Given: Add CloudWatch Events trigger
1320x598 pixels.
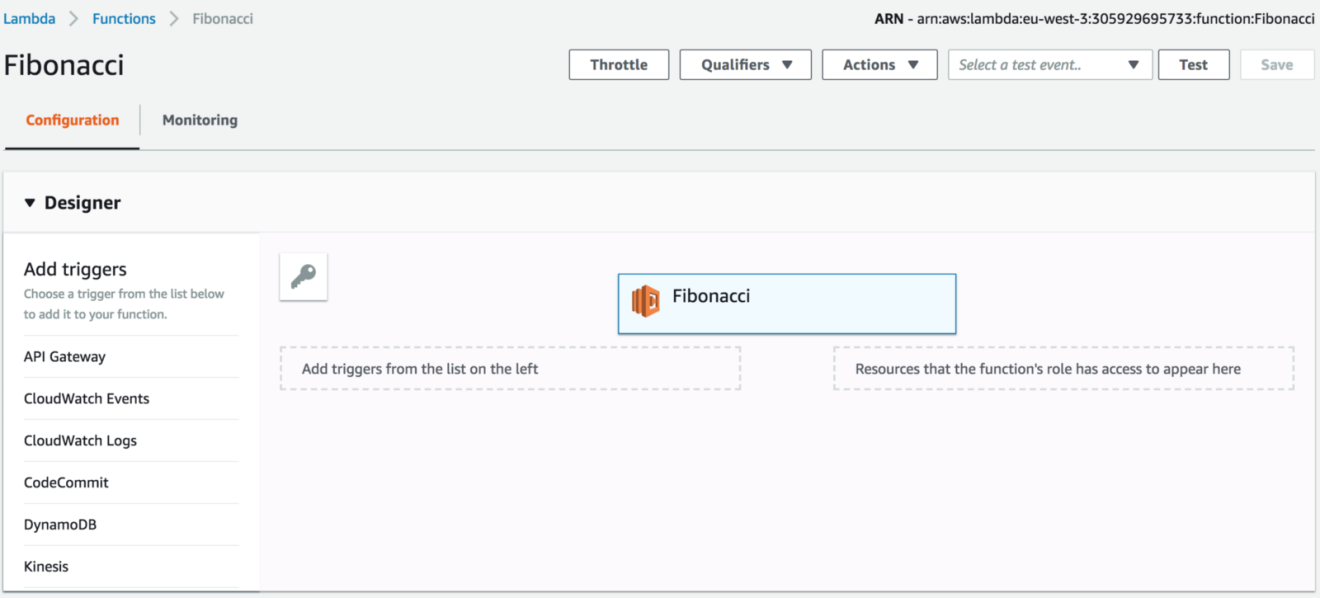Looking at the screenshot, I should [x=131, y=399].
